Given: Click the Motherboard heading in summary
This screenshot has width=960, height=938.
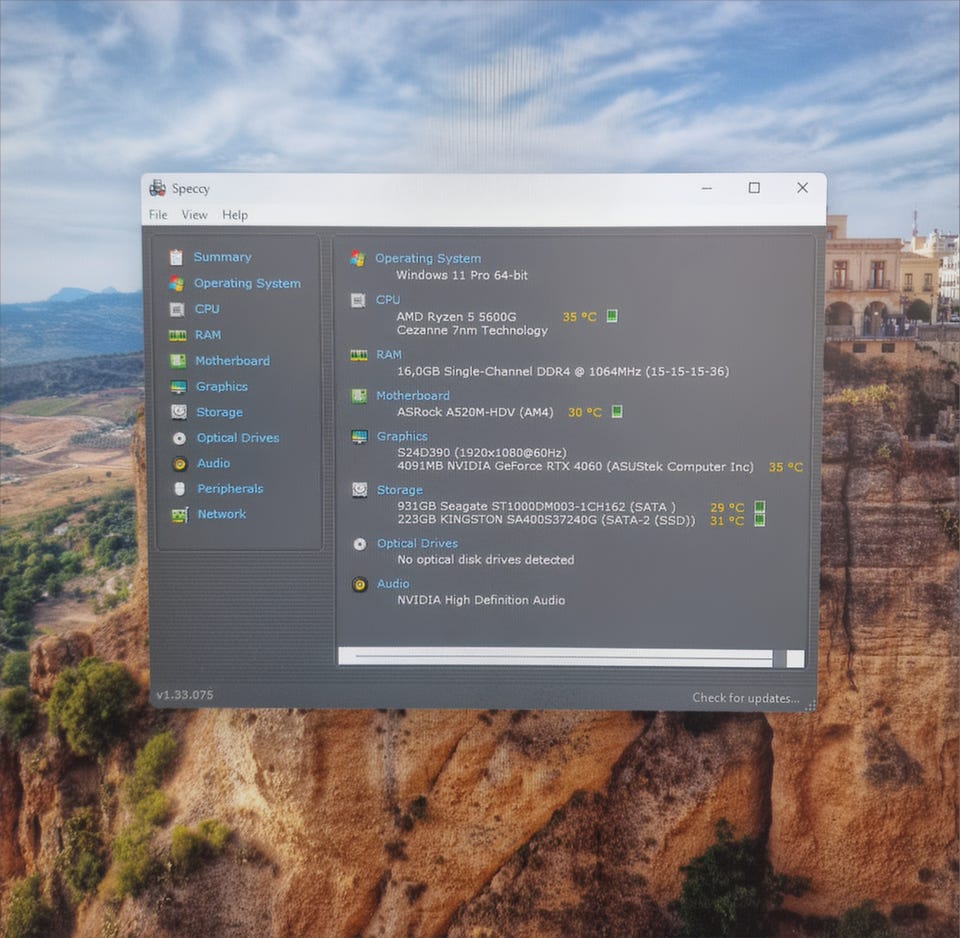Looking at the screenshot, I should point(413,396).
